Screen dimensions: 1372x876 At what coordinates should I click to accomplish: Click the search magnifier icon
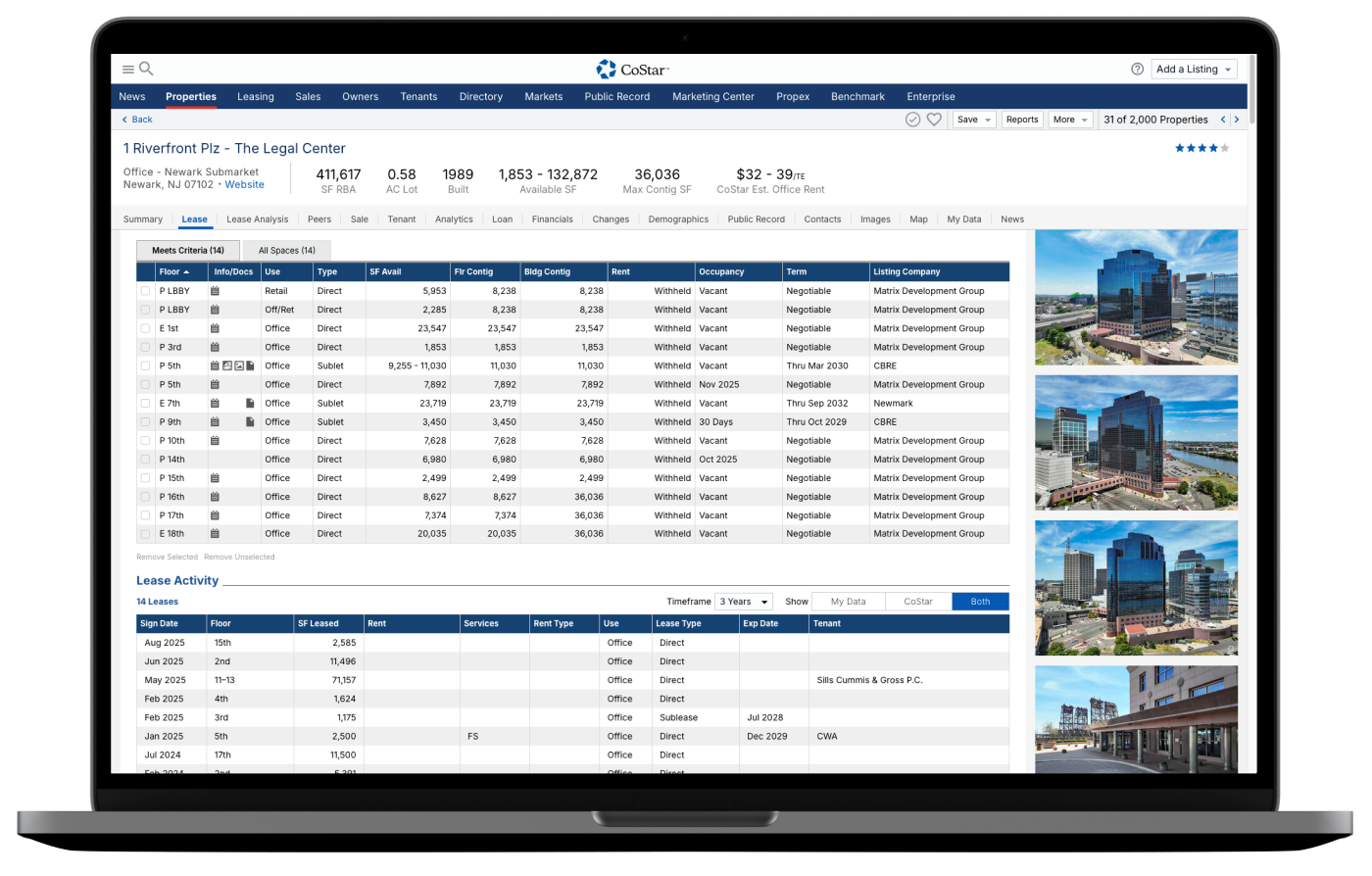[x=146, y=69]
